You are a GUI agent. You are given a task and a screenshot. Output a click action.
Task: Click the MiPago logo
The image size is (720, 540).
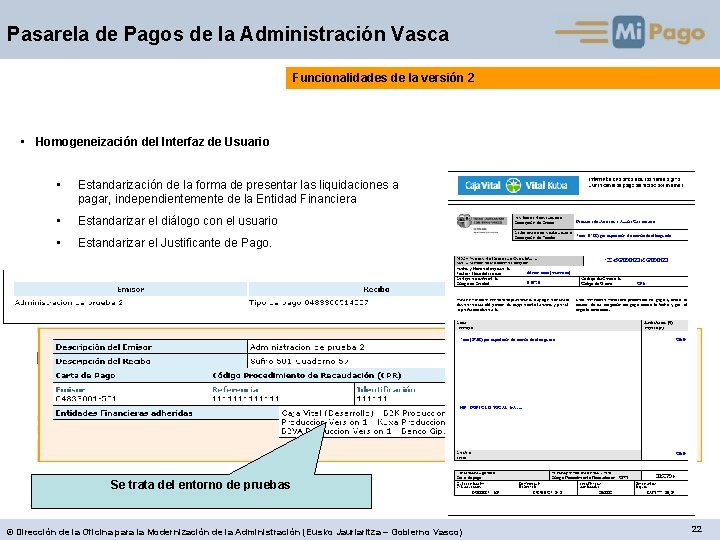tap(630, 31)
